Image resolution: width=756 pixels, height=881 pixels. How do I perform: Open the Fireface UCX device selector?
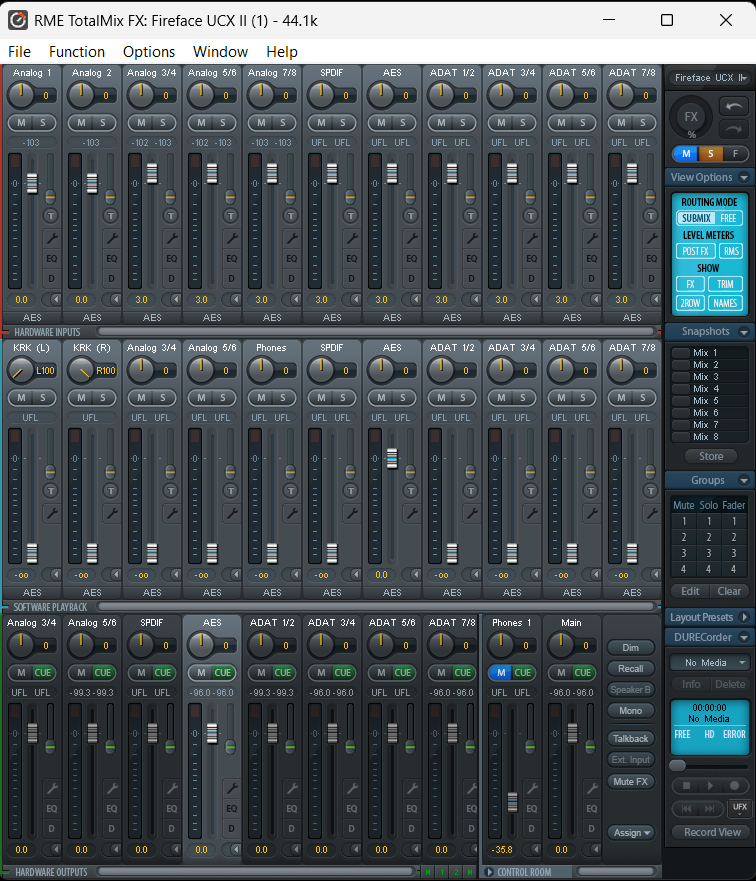click(710, 78)
